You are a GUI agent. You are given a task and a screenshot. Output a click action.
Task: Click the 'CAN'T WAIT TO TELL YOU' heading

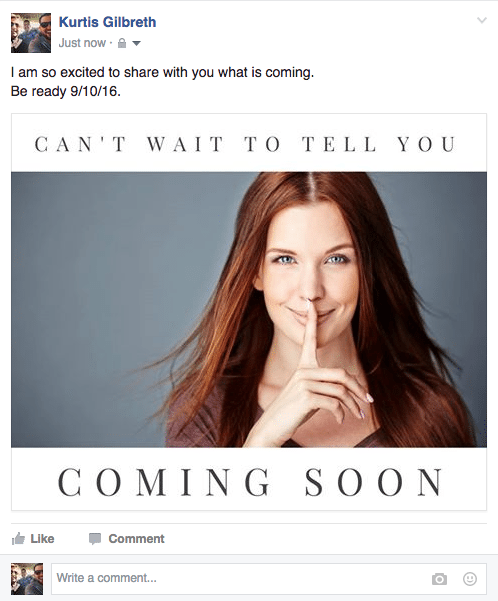(245, 145)
